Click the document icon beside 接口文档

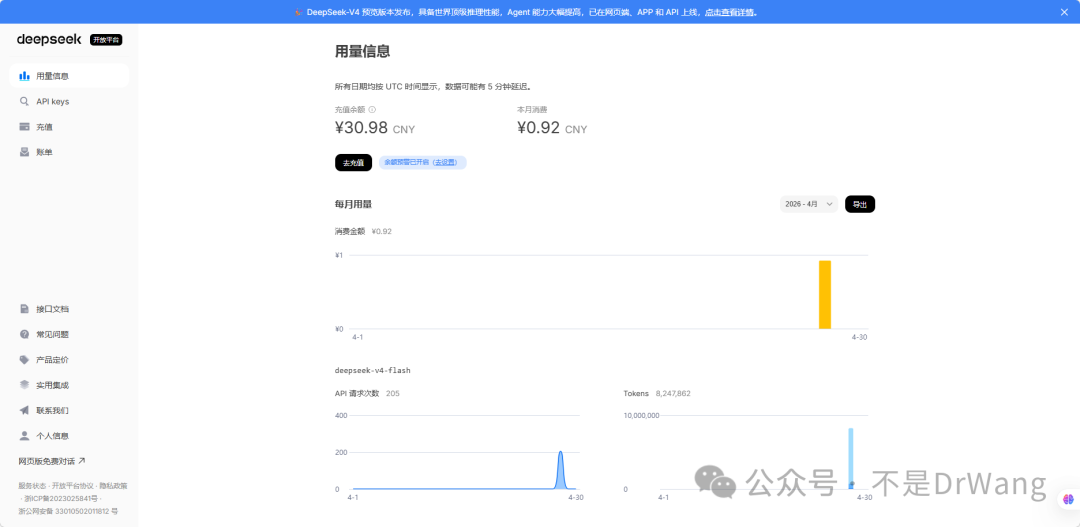tap(24, 309)
